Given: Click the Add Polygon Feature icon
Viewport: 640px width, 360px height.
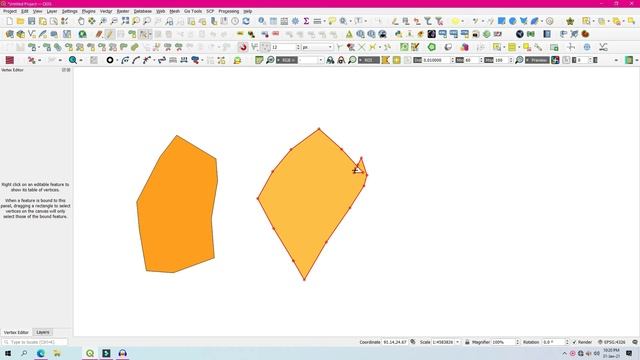Looking at the screenshot, I should 132,34.
